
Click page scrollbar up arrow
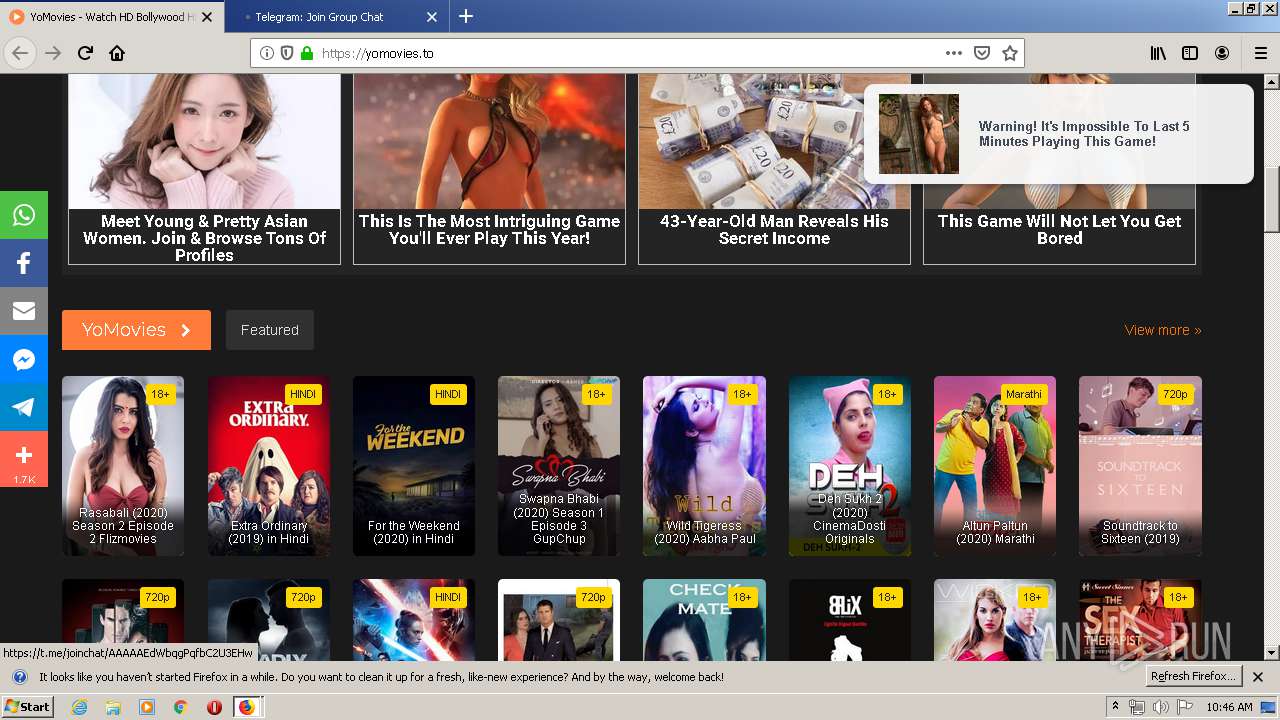point(1272,83)
